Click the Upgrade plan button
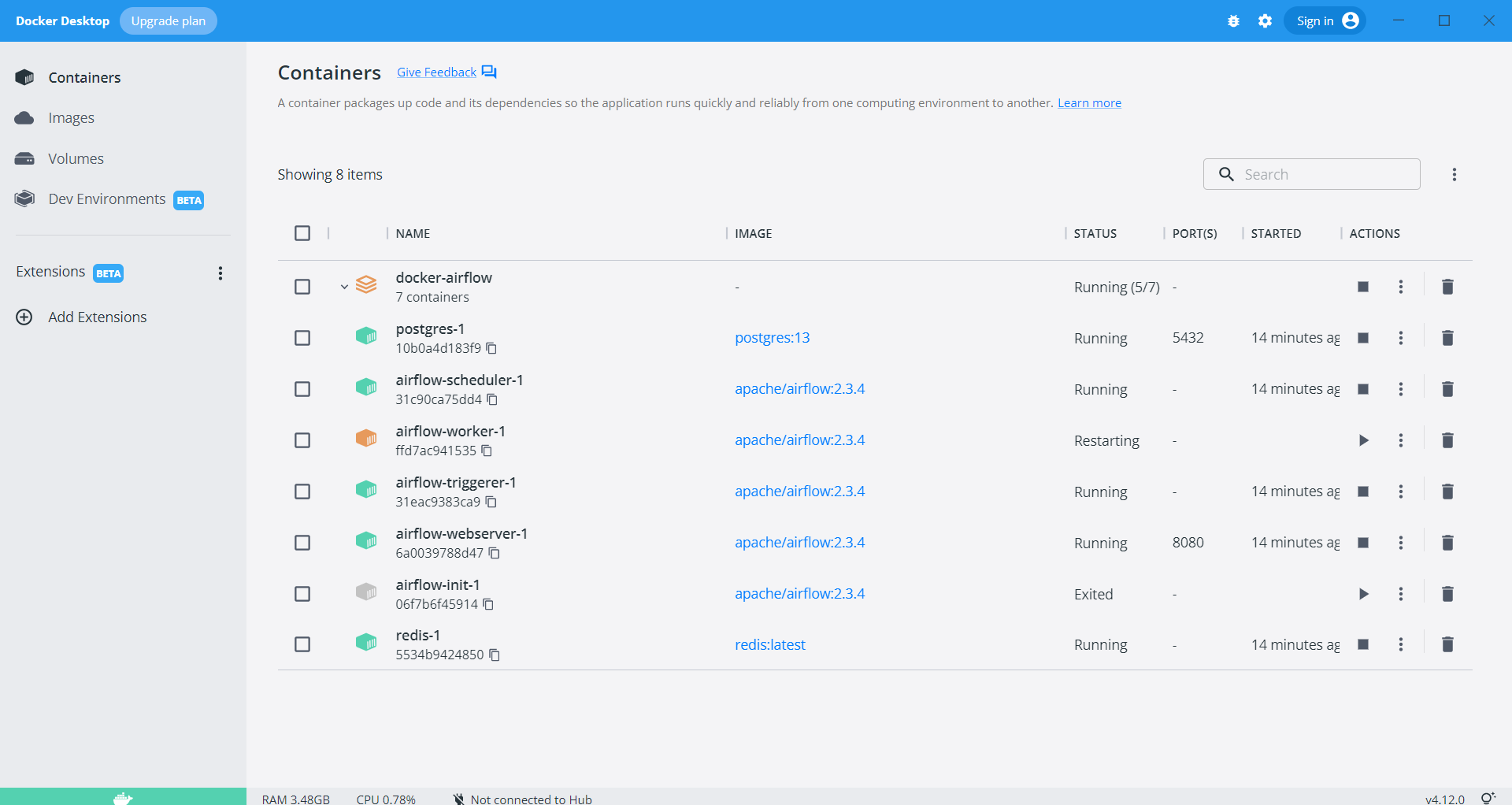Screen dimensions: 1512x805 [x=169, y=21]
